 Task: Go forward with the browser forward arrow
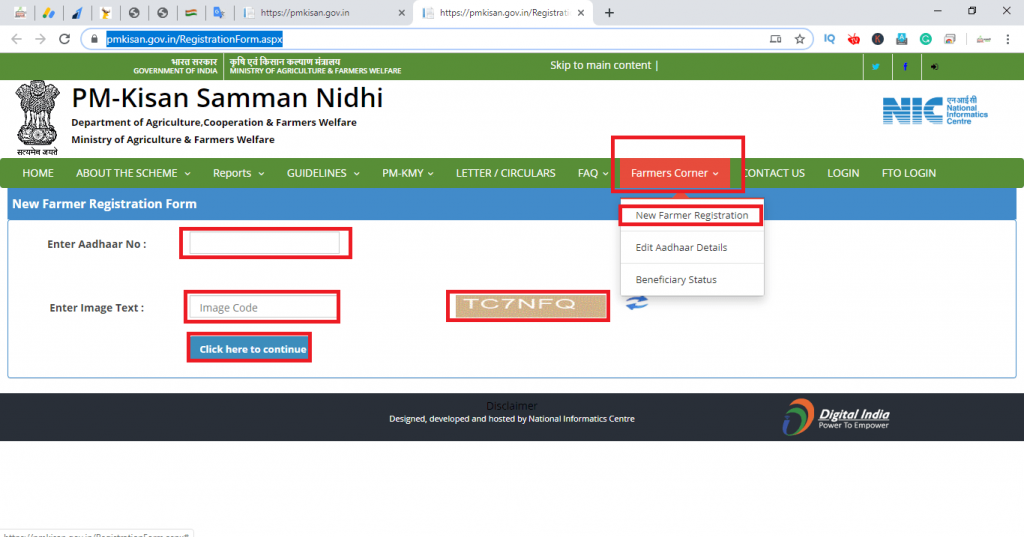(x=40, y=39)
